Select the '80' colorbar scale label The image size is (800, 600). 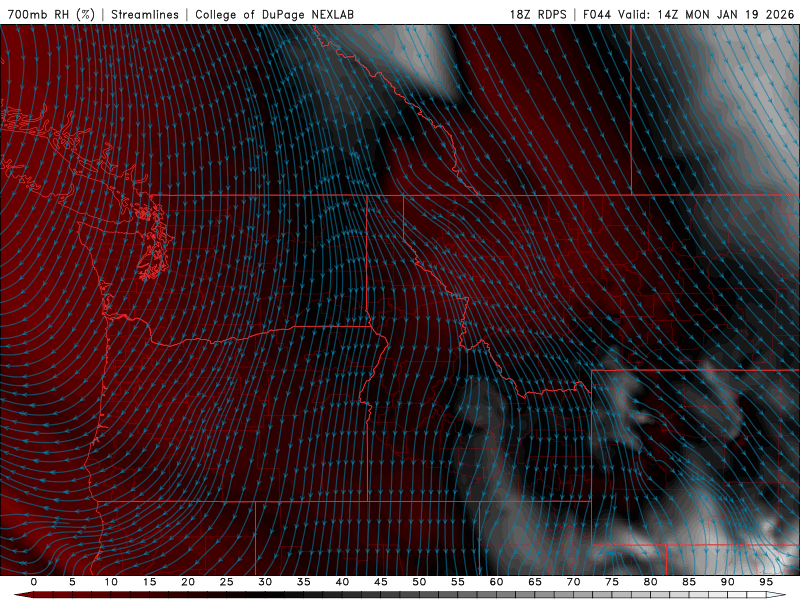pyautogui.click(x=650, y=582)
